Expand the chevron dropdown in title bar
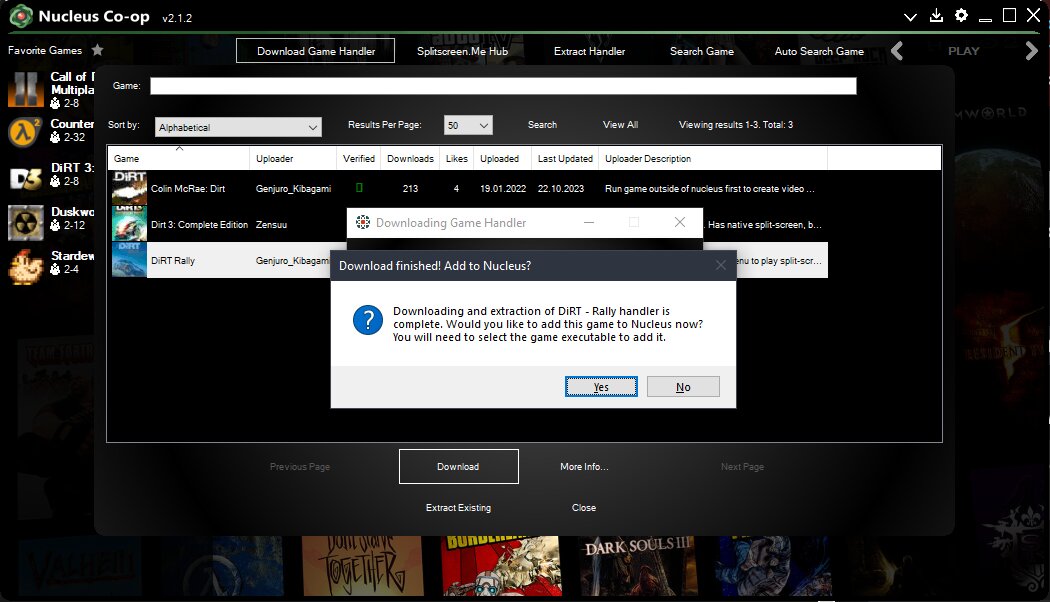 pyautogui.click(x=910, y=16)
